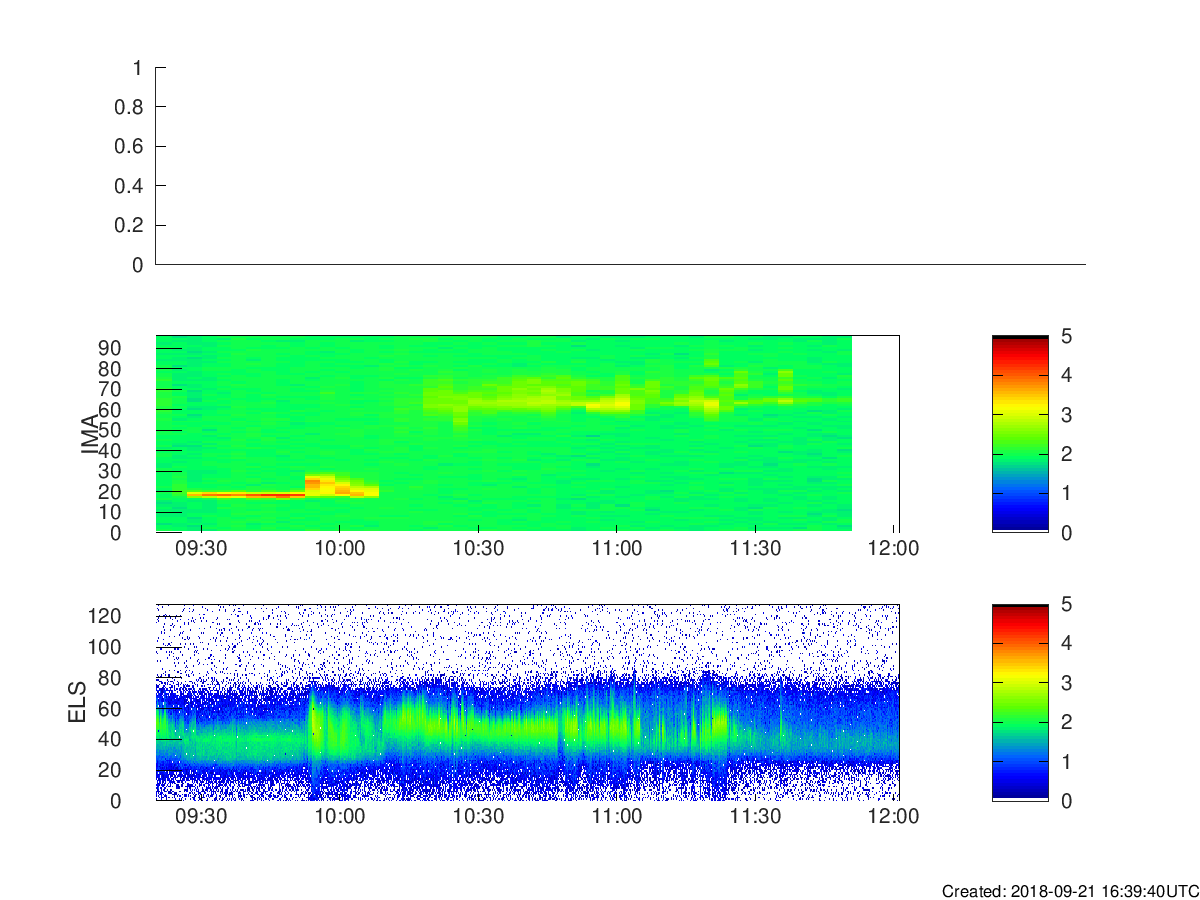Click the Created timestamp text

point(1069,890)
